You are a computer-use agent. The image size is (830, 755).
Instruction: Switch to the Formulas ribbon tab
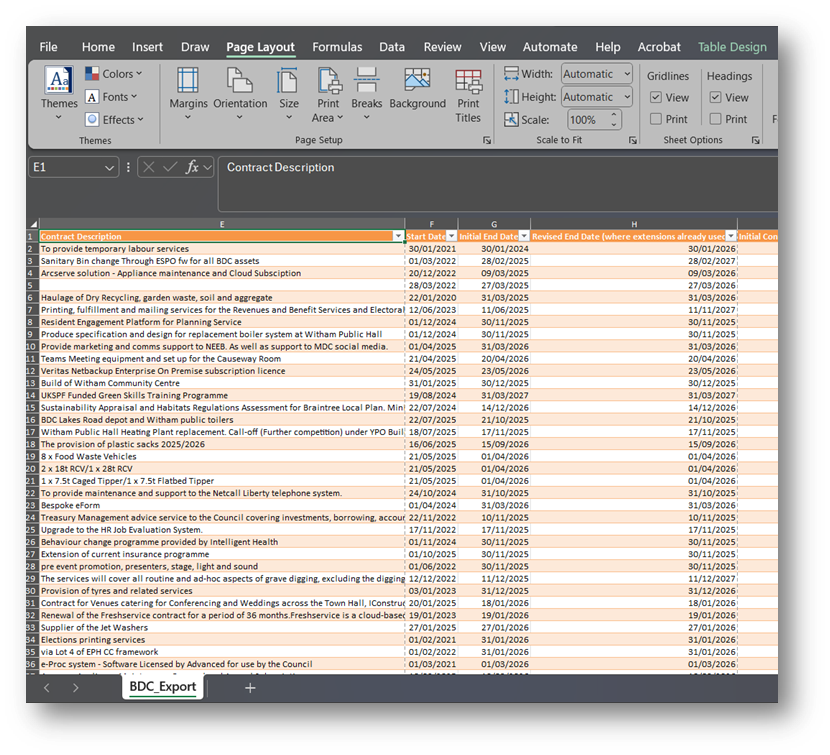(337, 47)
